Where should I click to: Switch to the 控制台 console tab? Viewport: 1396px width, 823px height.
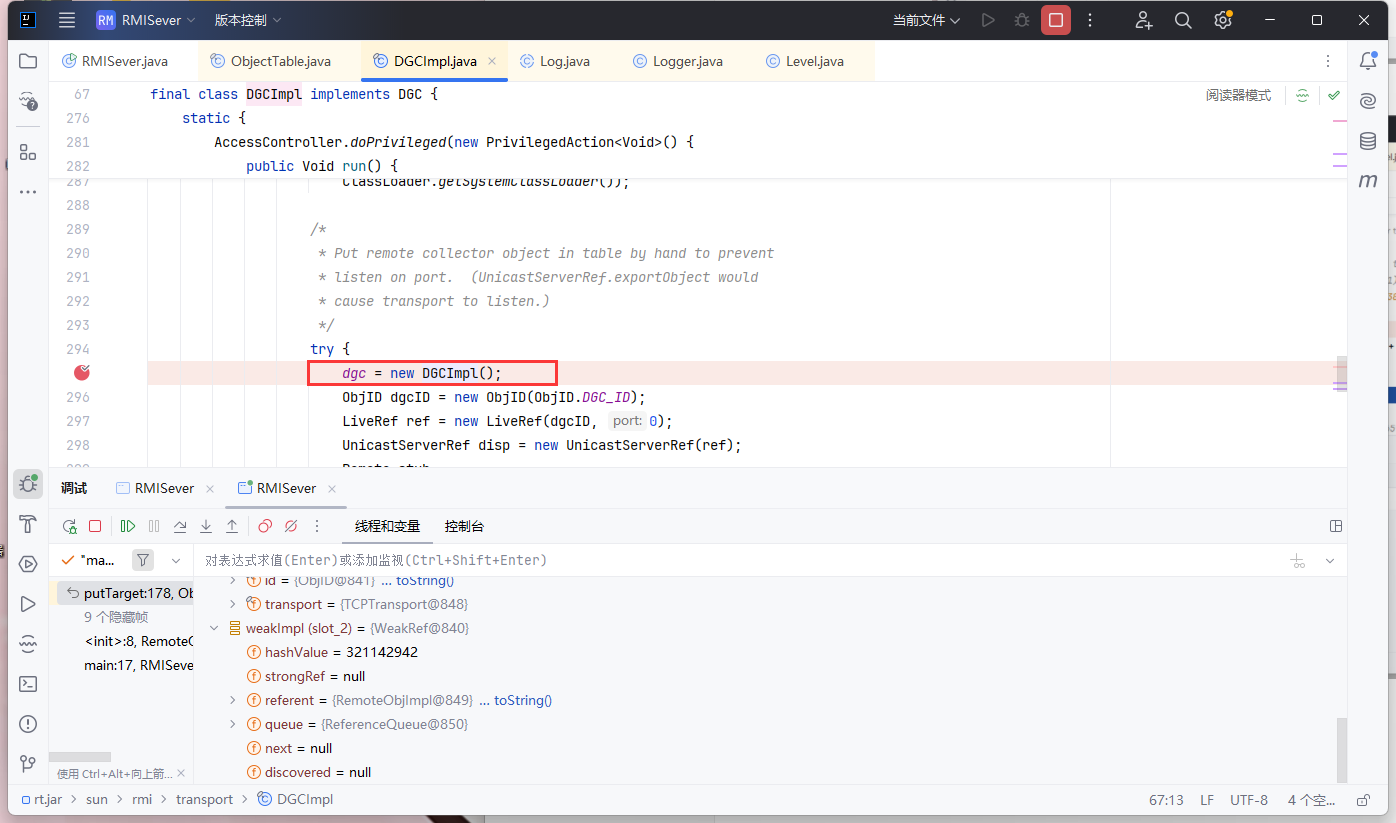pos(464,526)
